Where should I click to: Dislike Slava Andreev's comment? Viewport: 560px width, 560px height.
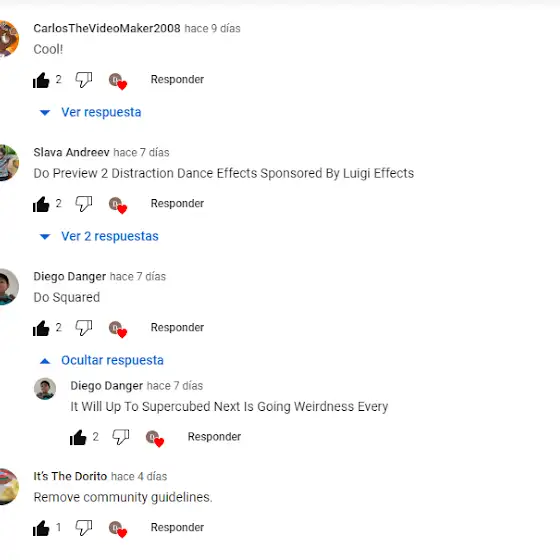[x=84, y=204]
